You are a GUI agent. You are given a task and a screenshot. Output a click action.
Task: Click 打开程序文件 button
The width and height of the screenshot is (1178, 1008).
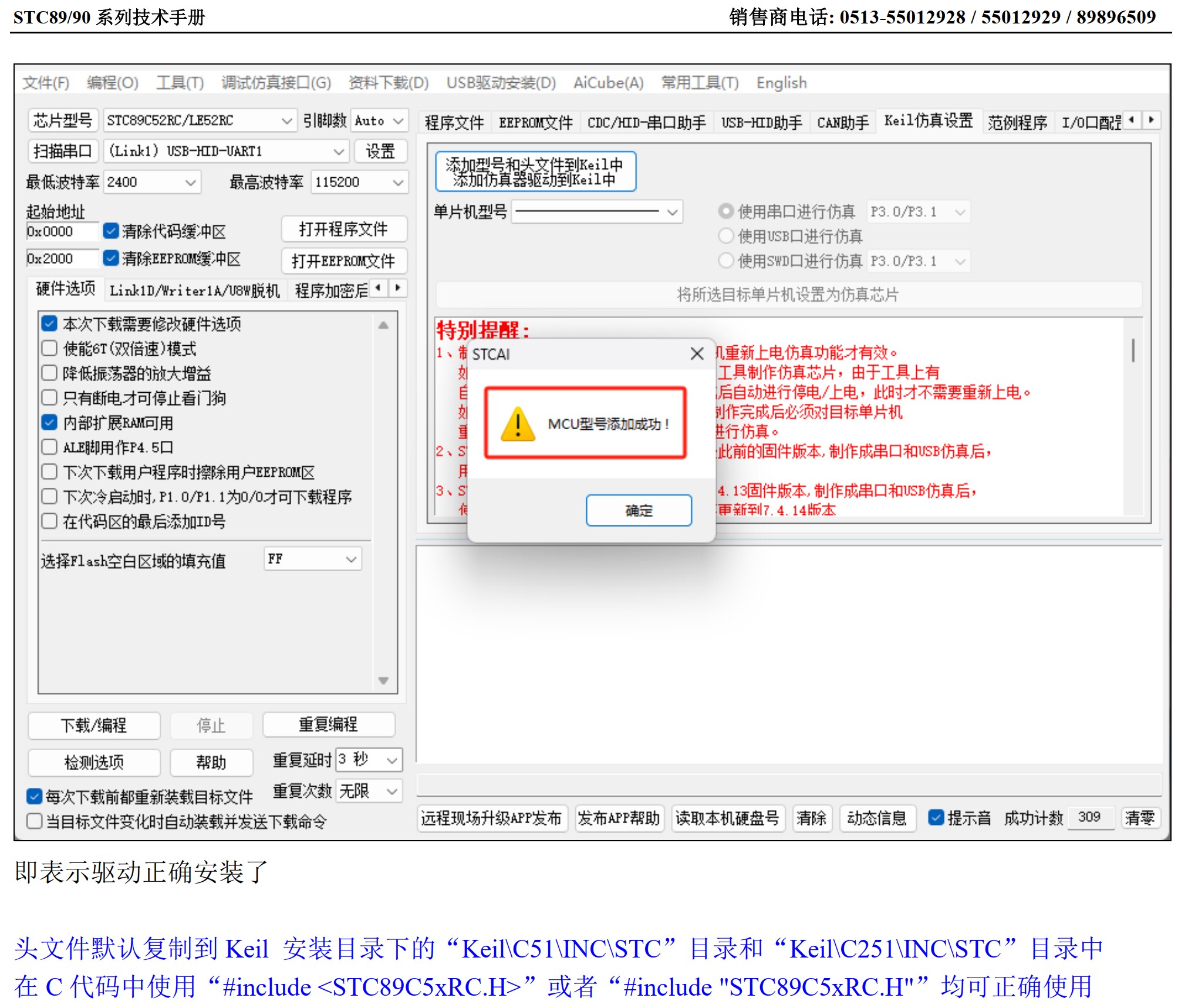pos(344,228)
